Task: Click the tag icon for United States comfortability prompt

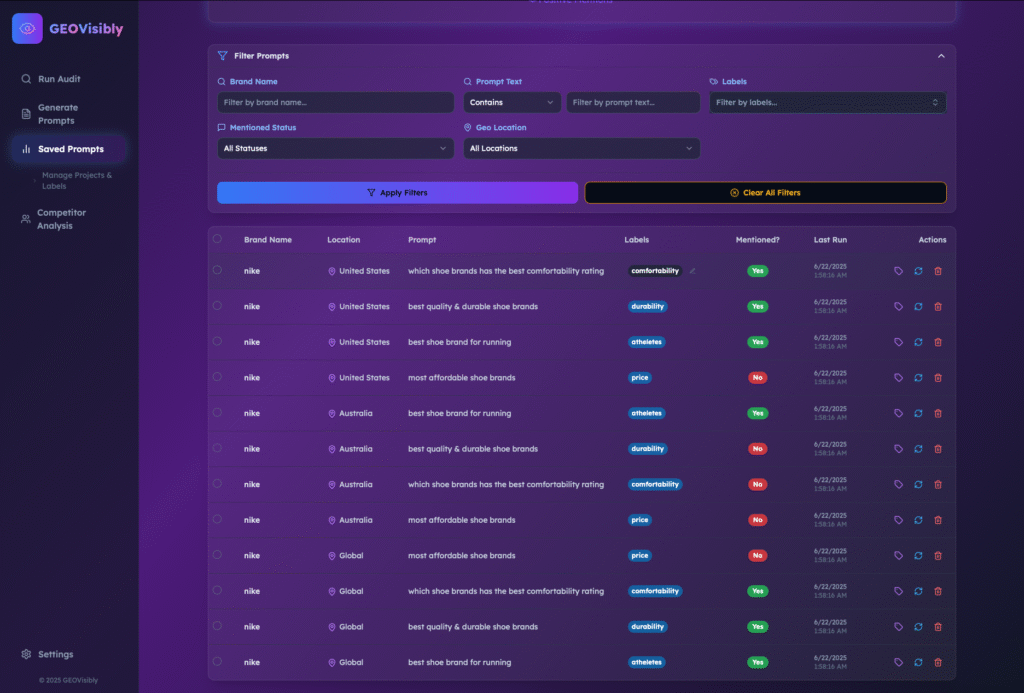Action: [898, 271]
